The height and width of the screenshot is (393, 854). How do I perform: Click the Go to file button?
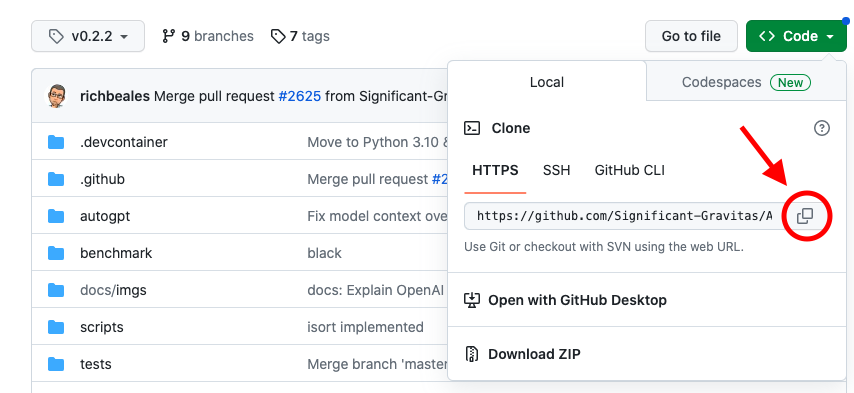pos(691,36)
